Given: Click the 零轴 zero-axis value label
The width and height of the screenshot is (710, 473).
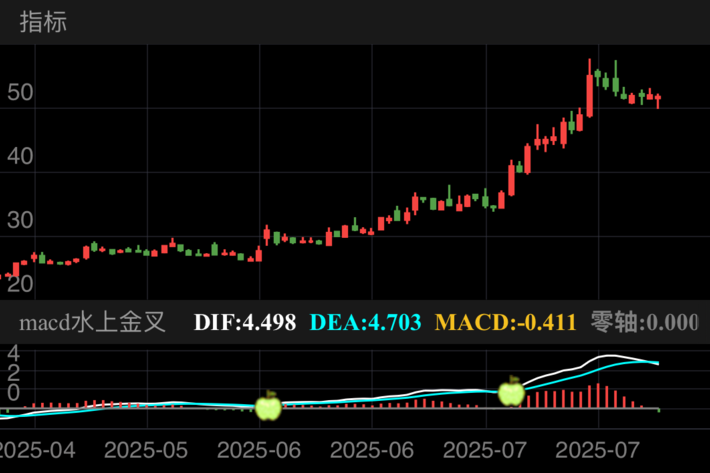Looking at the screenshot, I should (643, 322).
